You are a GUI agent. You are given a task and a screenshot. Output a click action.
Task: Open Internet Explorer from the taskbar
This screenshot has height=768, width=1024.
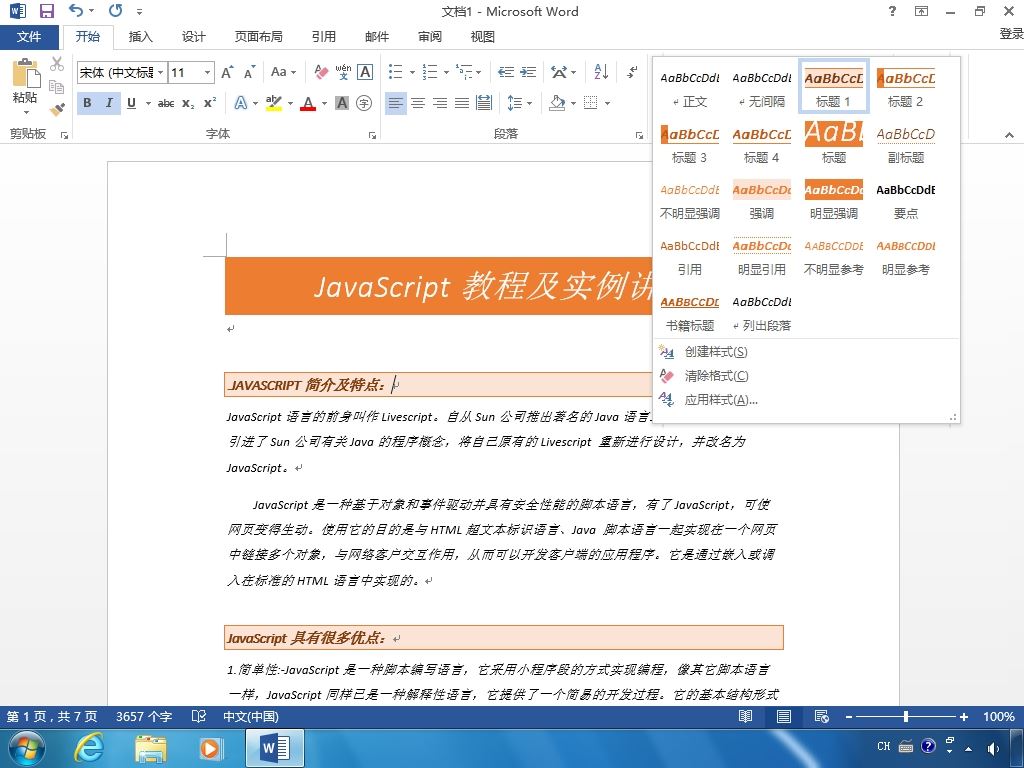(89, 748)
